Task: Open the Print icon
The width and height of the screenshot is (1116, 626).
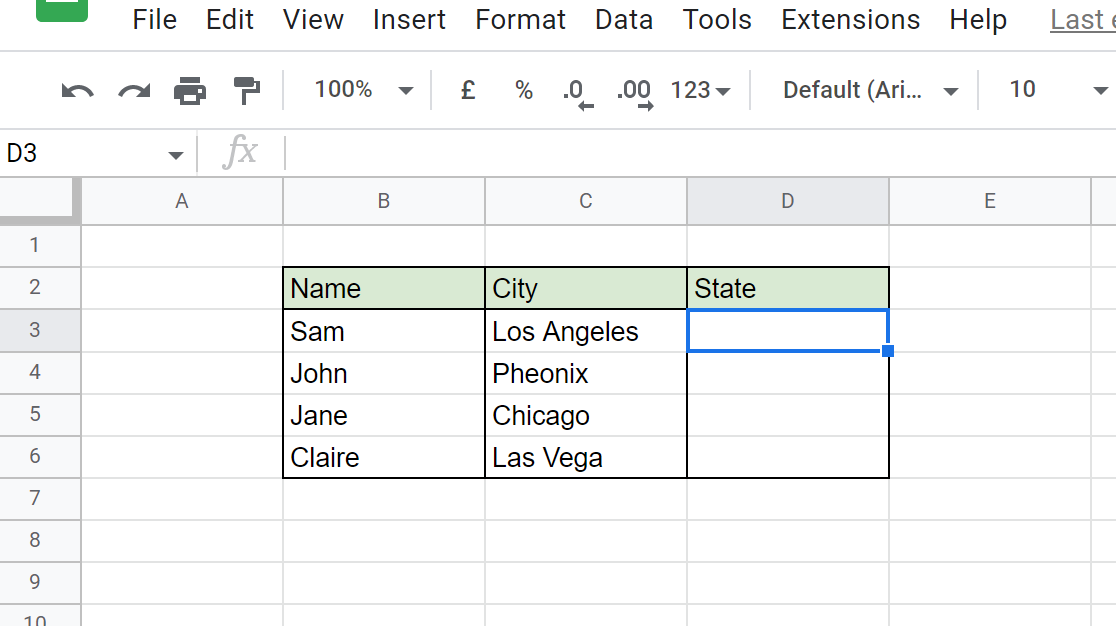Action: pos(189,89)
